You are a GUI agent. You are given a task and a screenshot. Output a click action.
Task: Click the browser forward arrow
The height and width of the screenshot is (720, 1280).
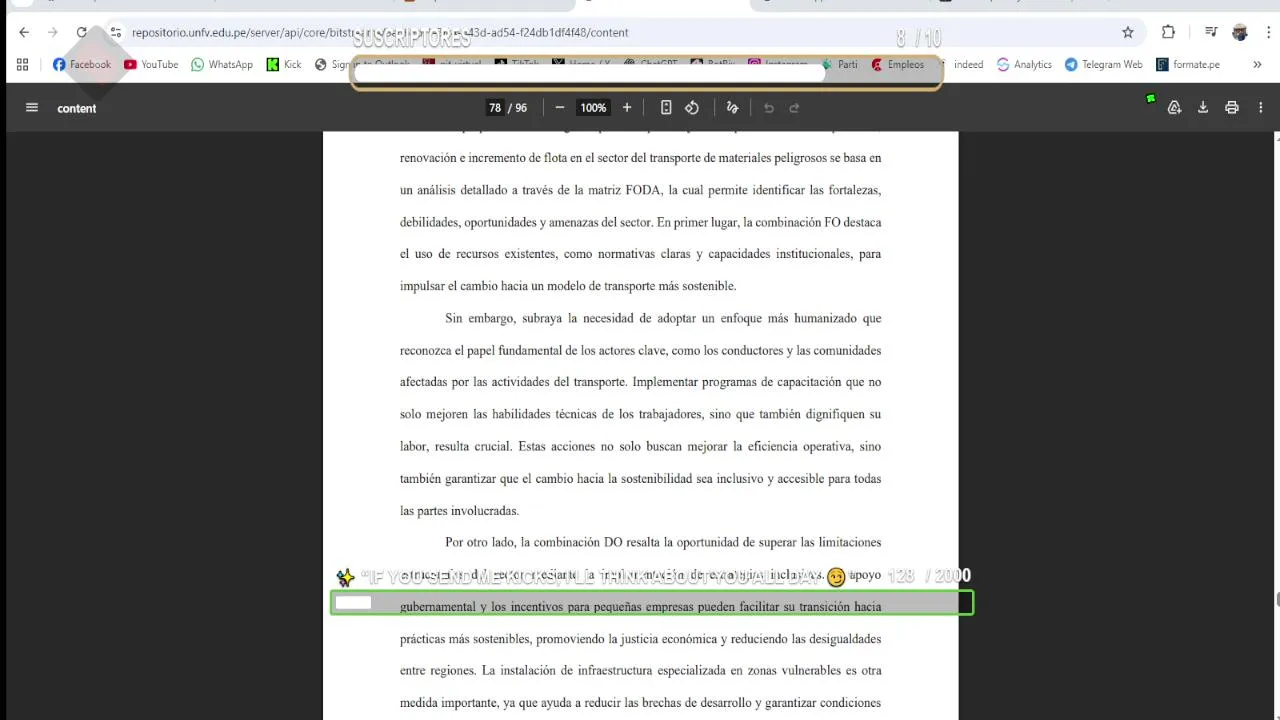(x=53, y=32)
